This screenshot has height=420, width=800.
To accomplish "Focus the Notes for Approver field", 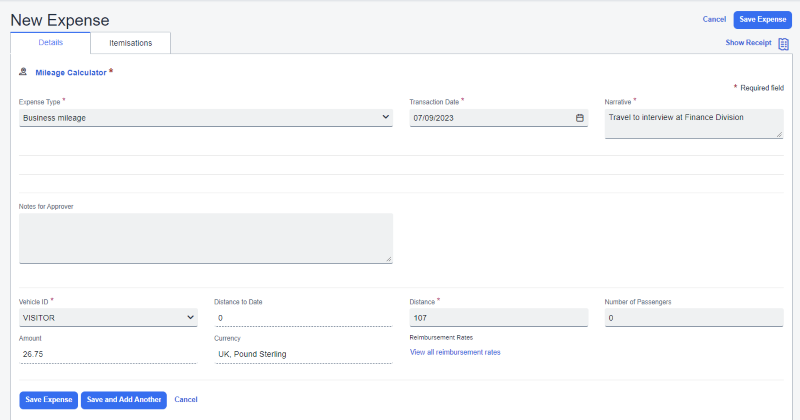I will 205,238.
